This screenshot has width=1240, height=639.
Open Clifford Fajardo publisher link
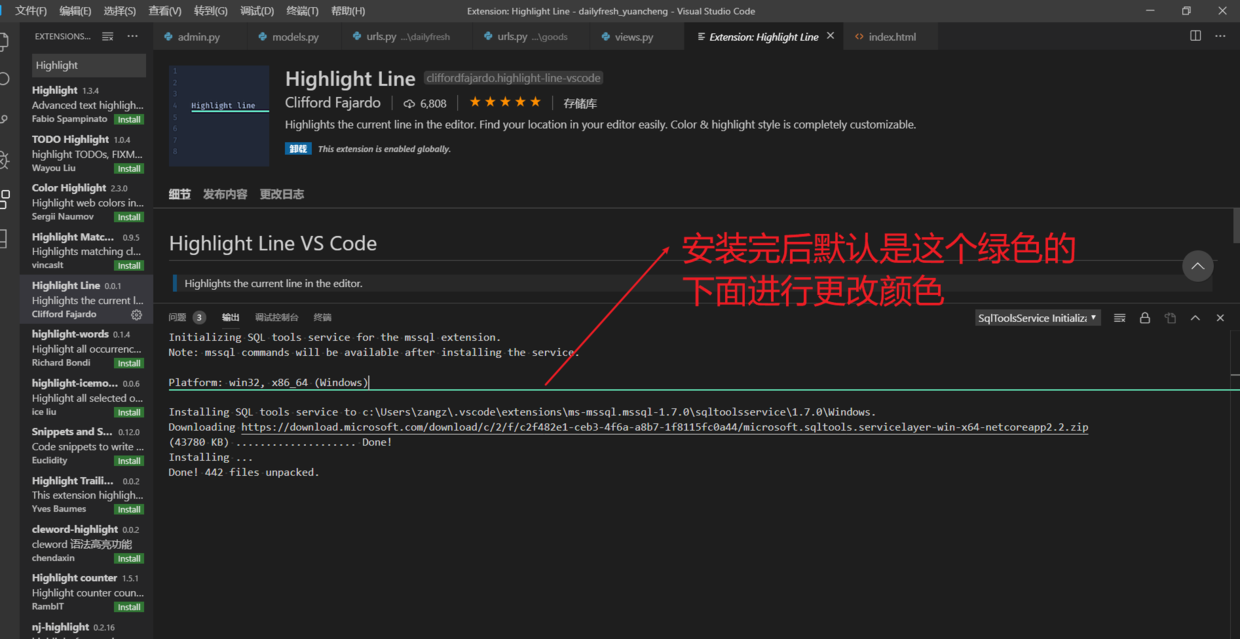coord(333,103)
